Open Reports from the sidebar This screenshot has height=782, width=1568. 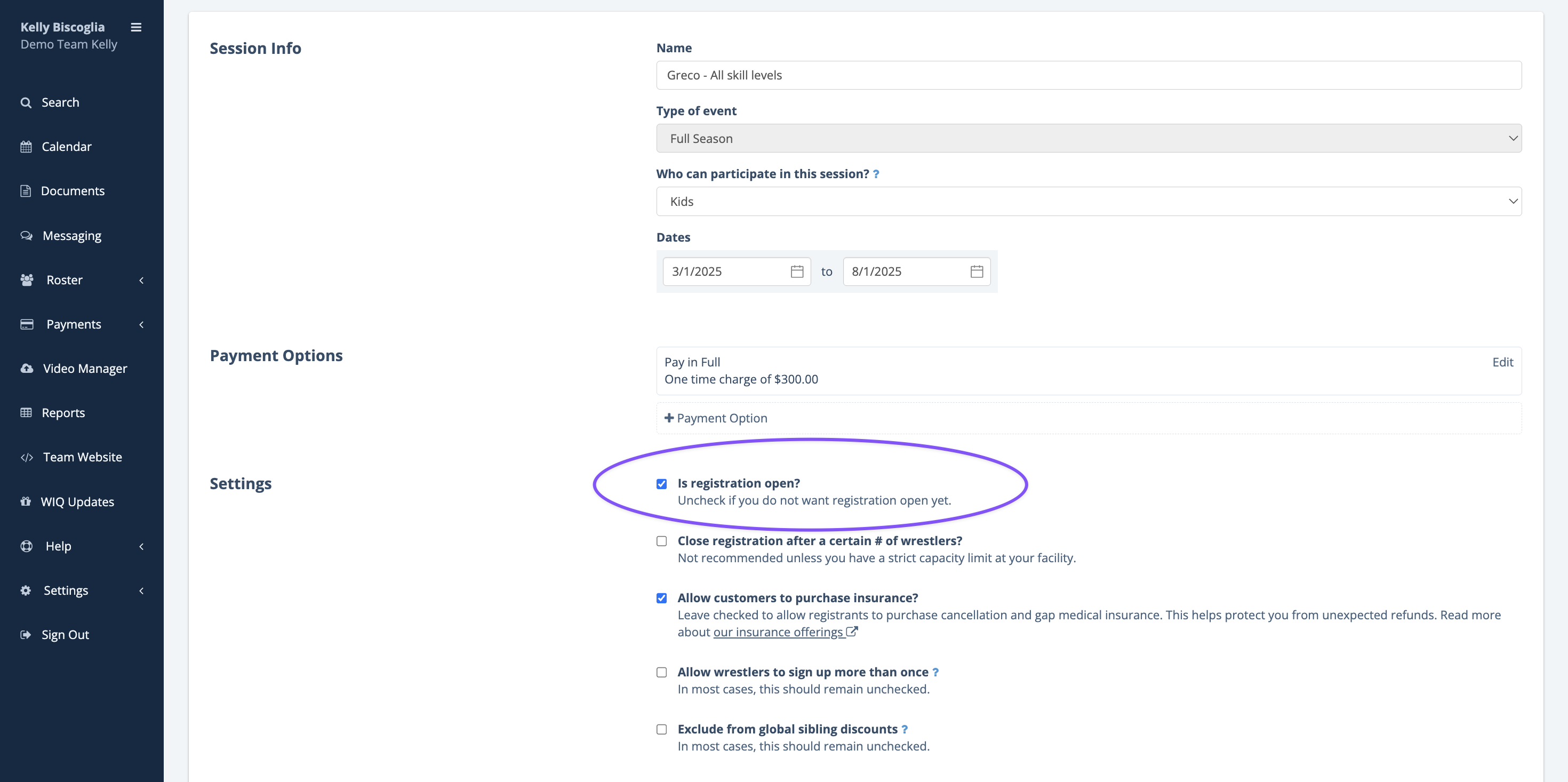[x=63, y=413]
